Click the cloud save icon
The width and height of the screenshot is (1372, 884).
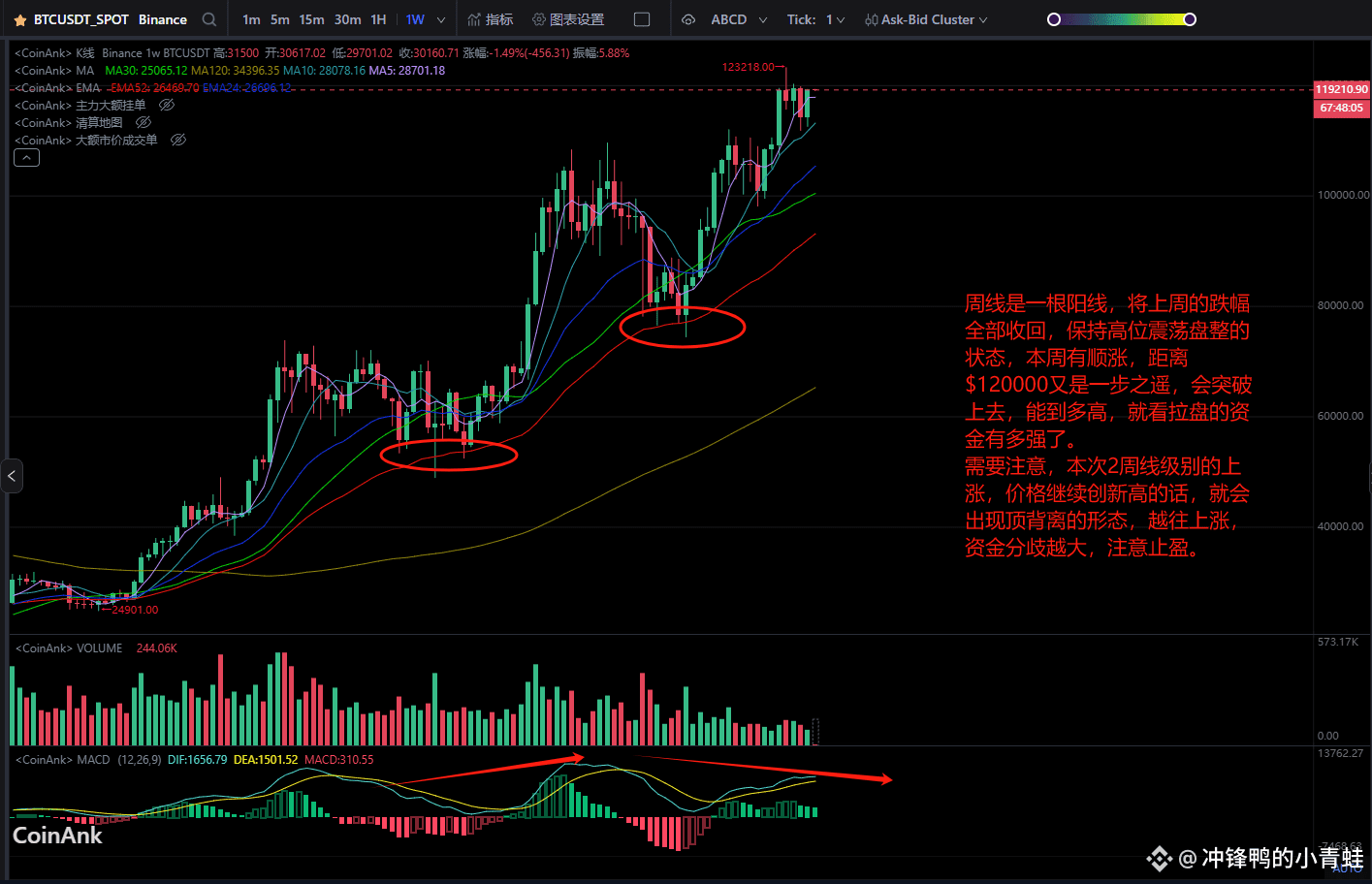(x=688, y=19)
